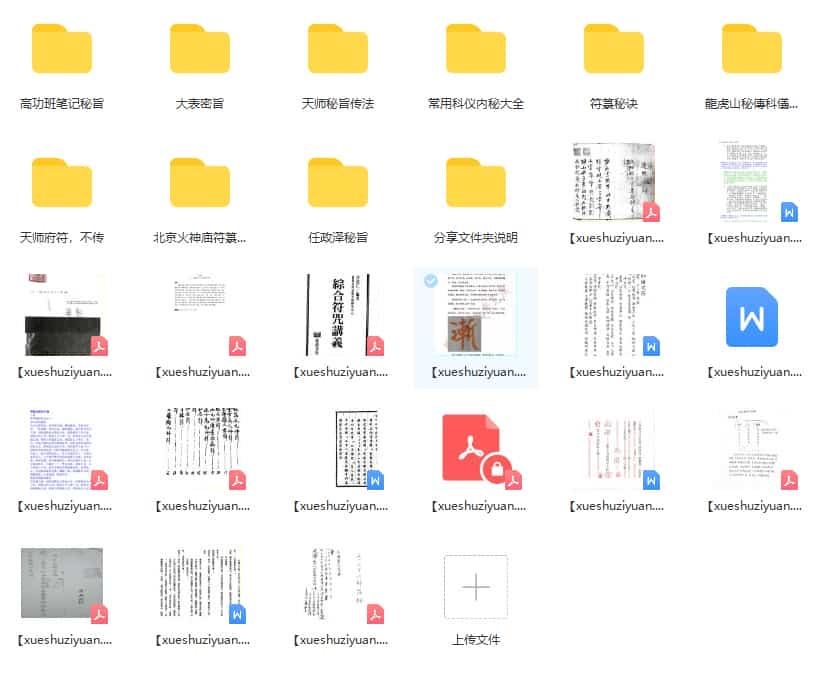821x698 pixels.
Task: Open the 天师秘旨传法 folder
Action: coord(338,48)
